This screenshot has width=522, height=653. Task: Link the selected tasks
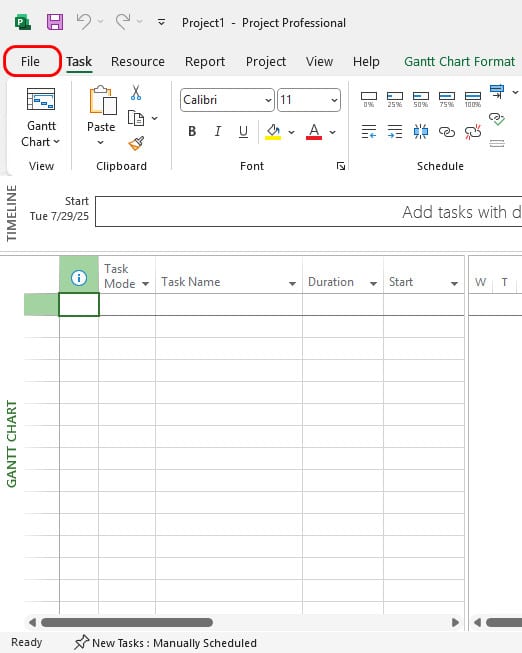pos(447,132)
